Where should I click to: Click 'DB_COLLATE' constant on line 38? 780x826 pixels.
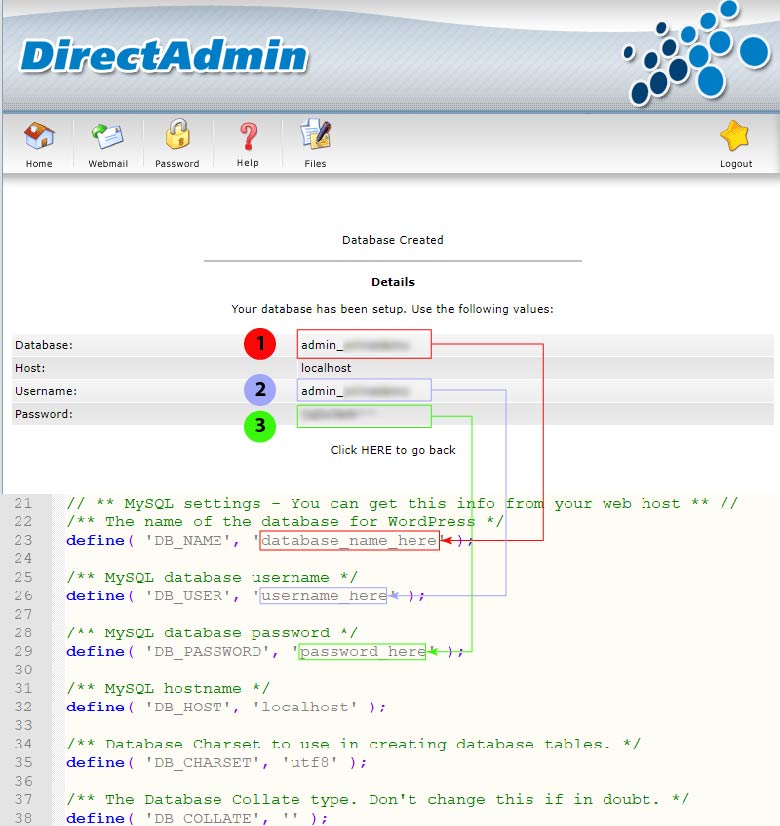pyautogui.click(x=202, y=818)
